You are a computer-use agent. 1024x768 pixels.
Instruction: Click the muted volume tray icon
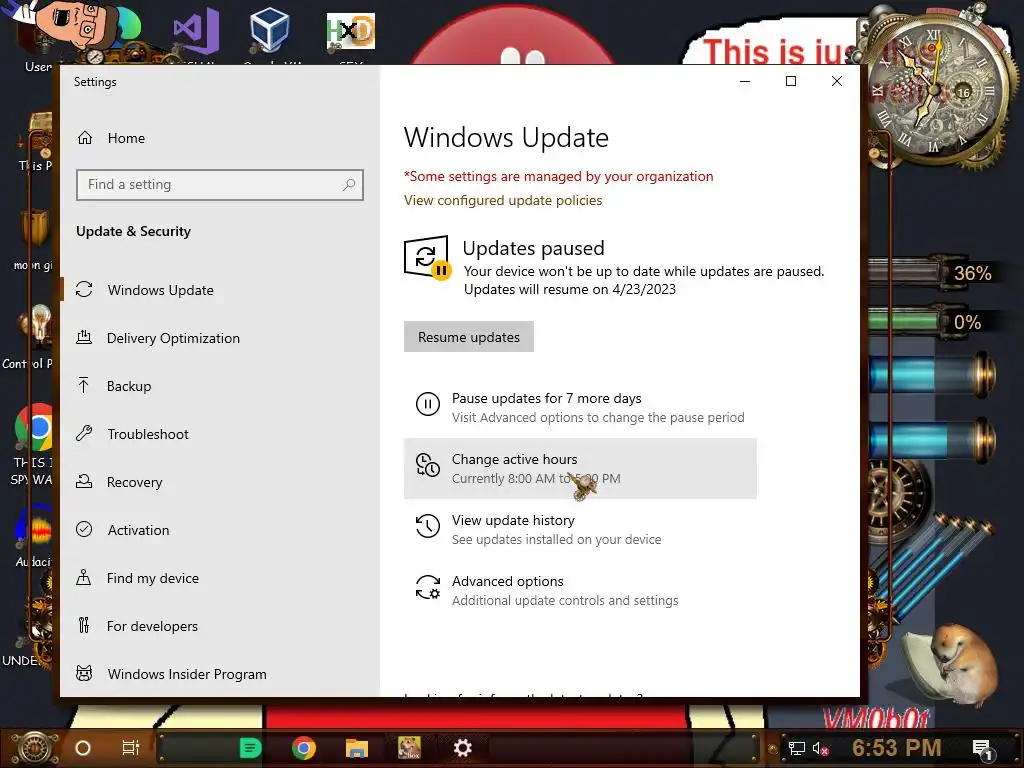point(820,748)
